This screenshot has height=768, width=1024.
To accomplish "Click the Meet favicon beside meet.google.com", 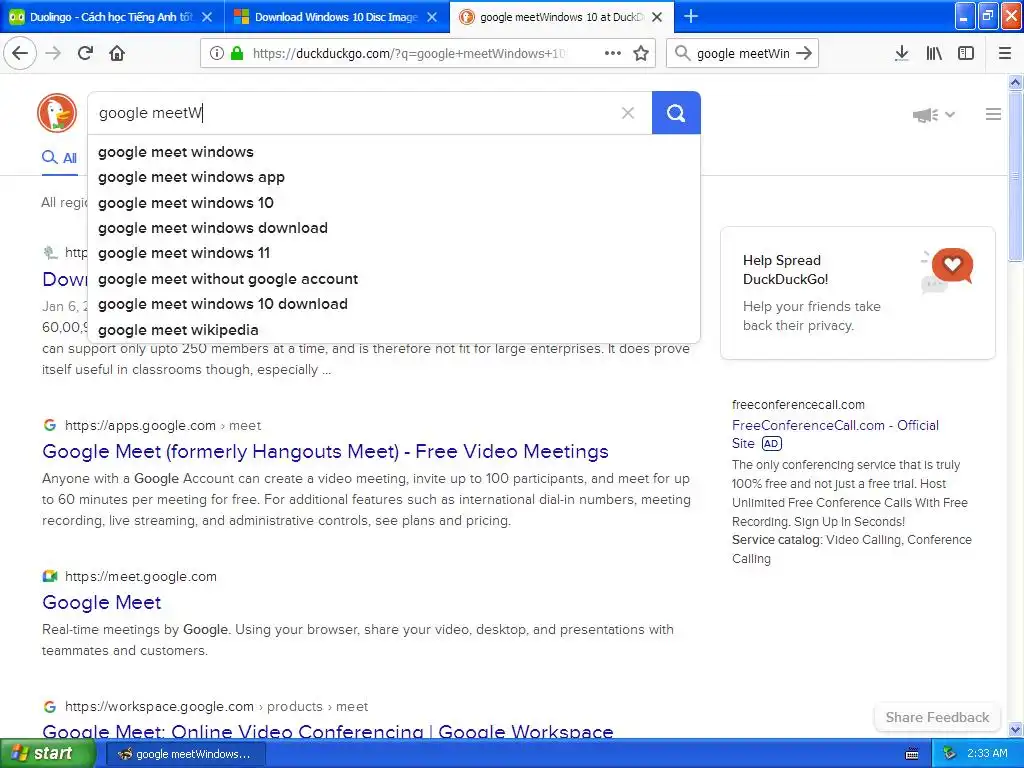I will click(x=50, y=576).
